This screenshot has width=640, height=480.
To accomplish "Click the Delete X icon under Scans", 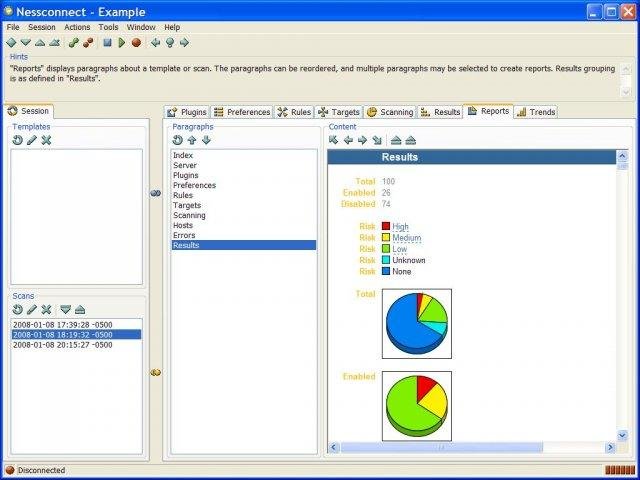I will click(46, 309).
